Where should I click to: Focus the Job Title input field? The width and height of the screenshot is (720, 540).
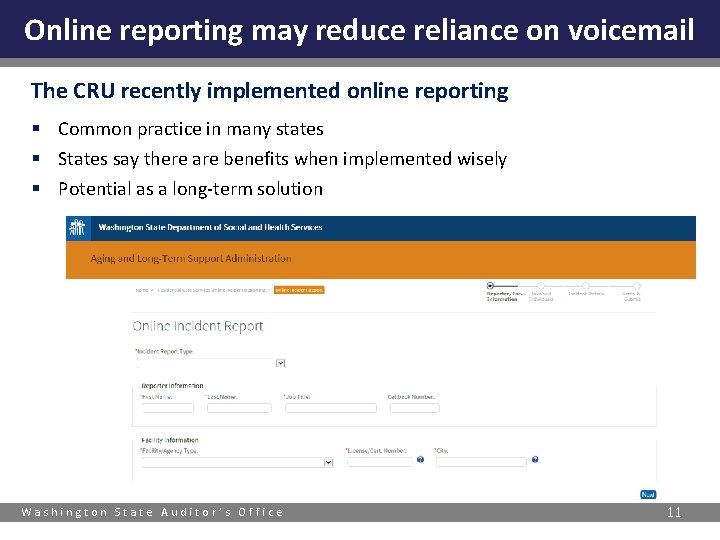(331, 408)
